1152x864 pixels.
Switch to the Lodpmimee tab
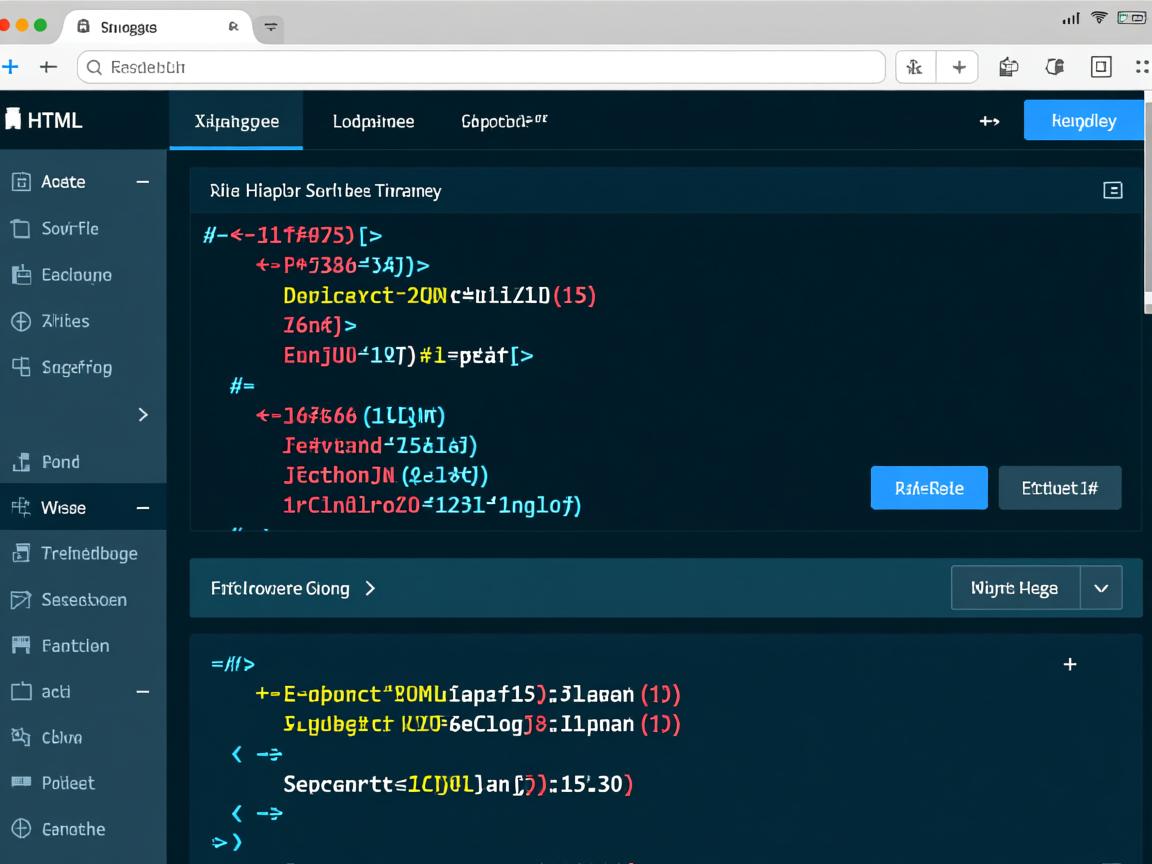[x=373, y=121]
